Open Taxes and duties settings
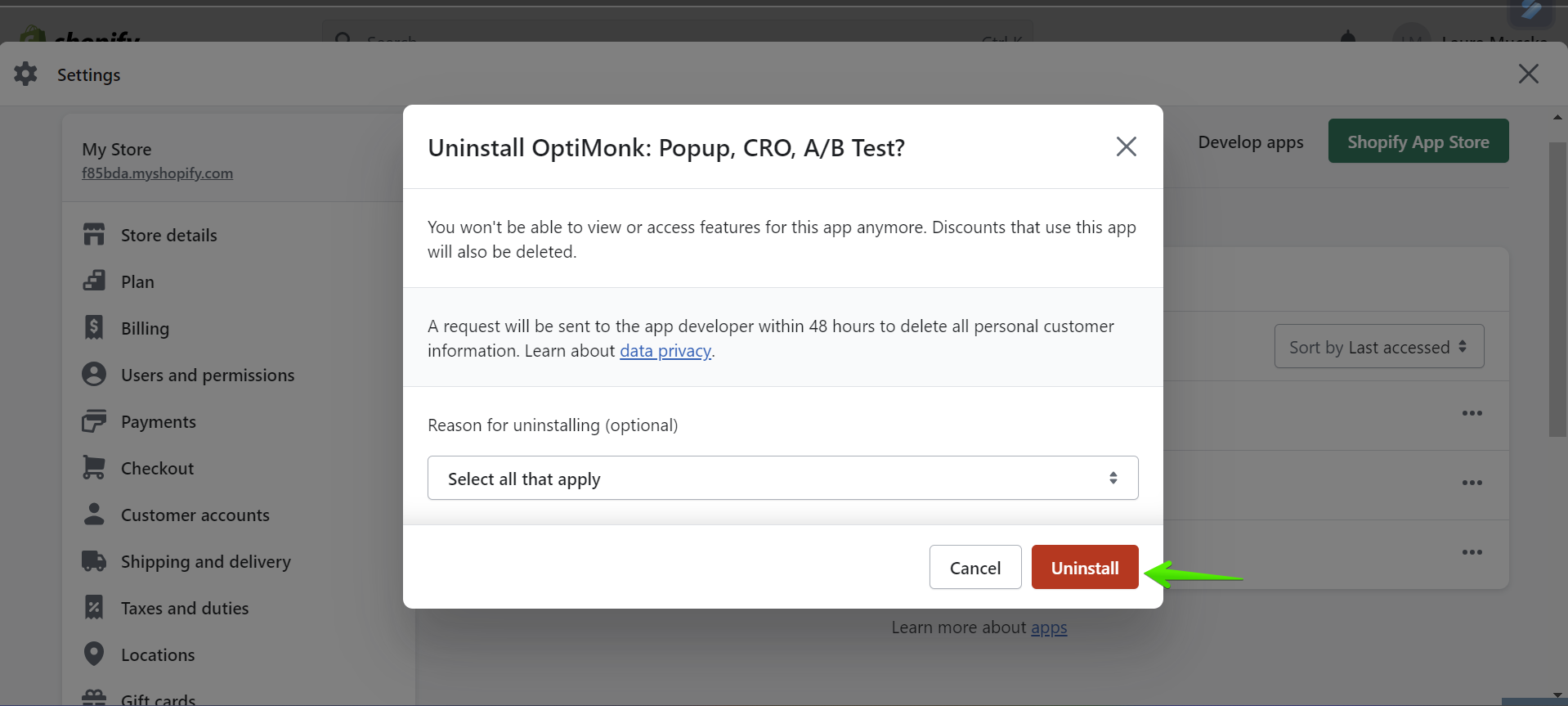Image resolution: width=1568 pixels, height=706 pixels. click(185, 608)
